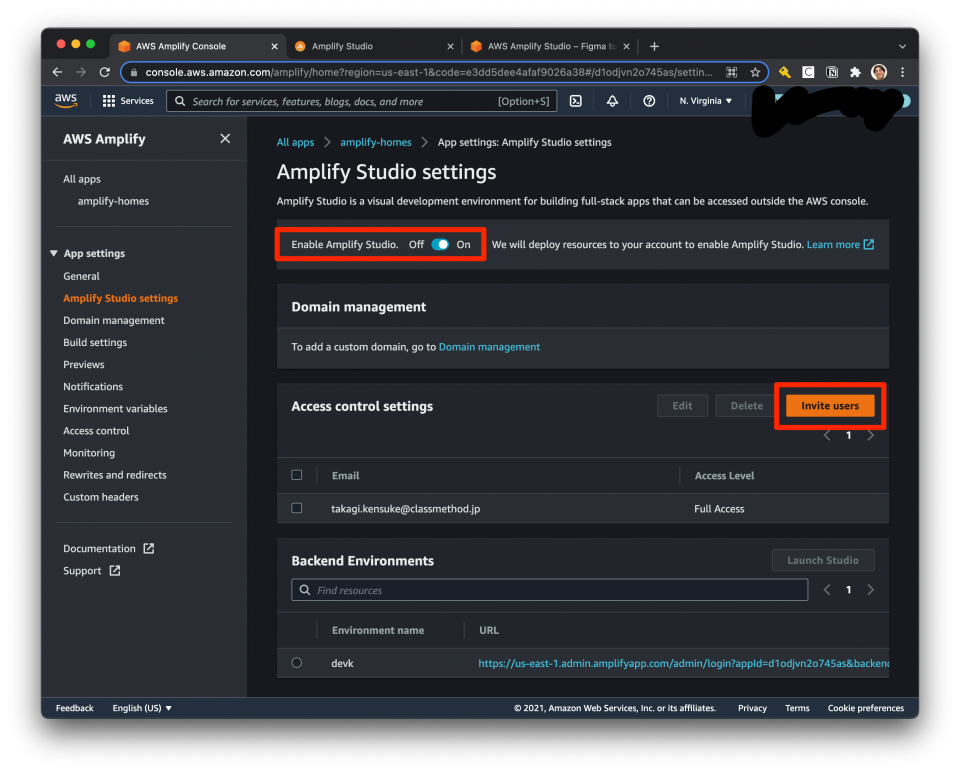The width and height of the screenshot is (960, 773).
Task: Bookmark this page with the star icon
Action: (x=755, y=72)
